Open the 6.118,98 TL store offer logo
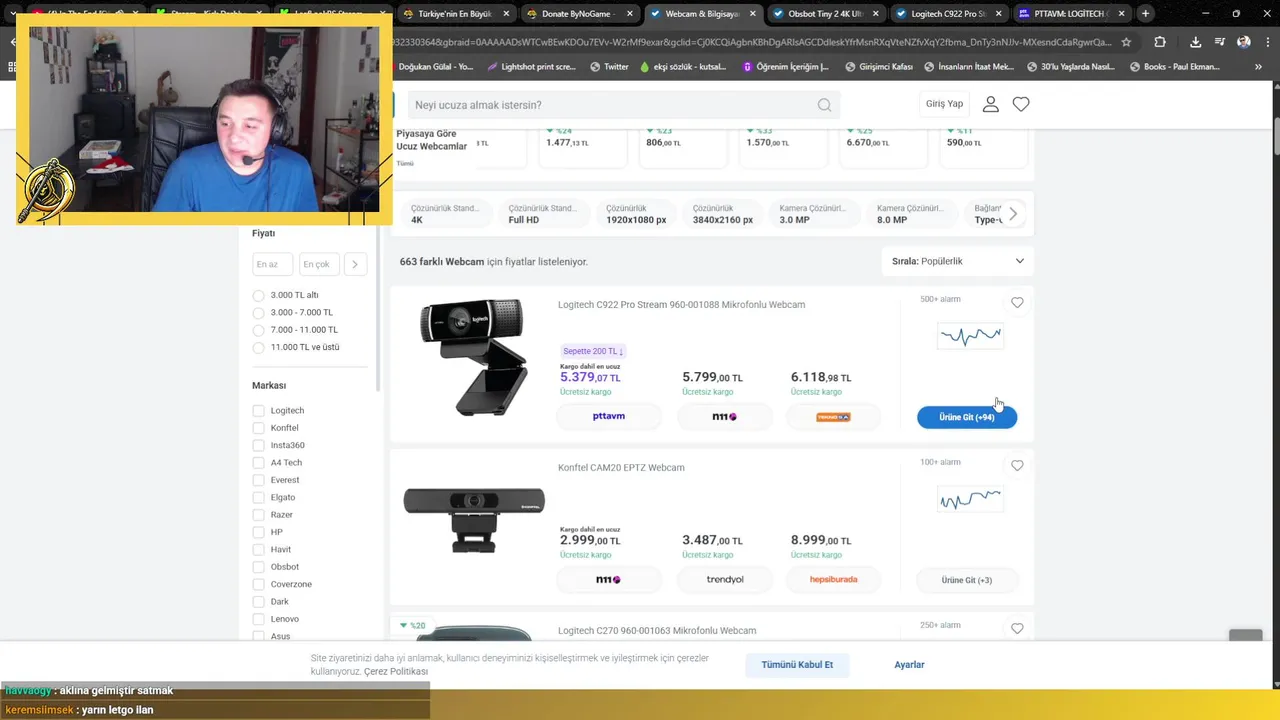 click(x=833, y=416)
